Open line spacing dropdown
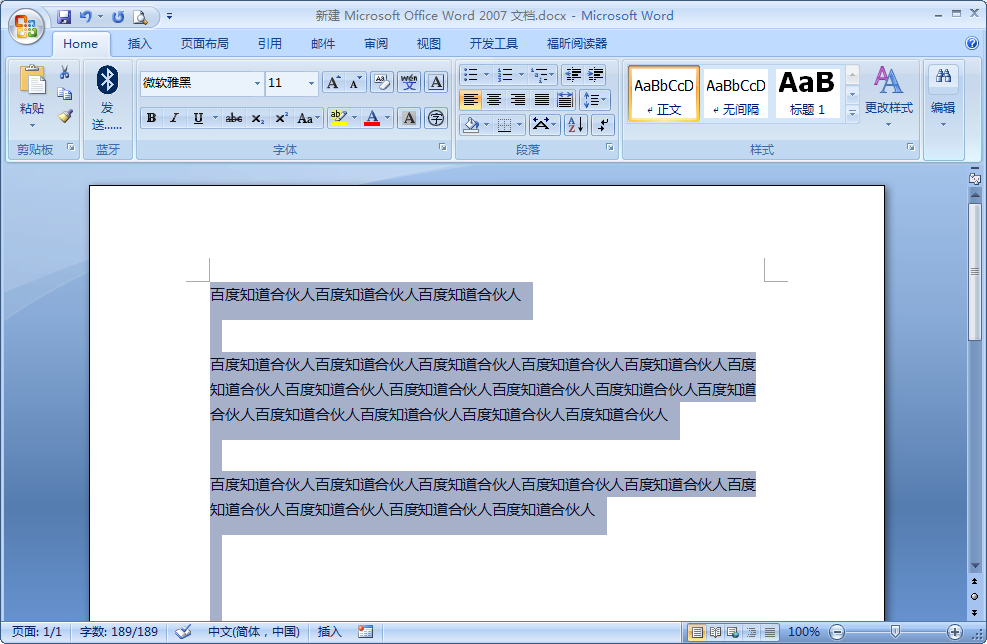 click(594, 99)
